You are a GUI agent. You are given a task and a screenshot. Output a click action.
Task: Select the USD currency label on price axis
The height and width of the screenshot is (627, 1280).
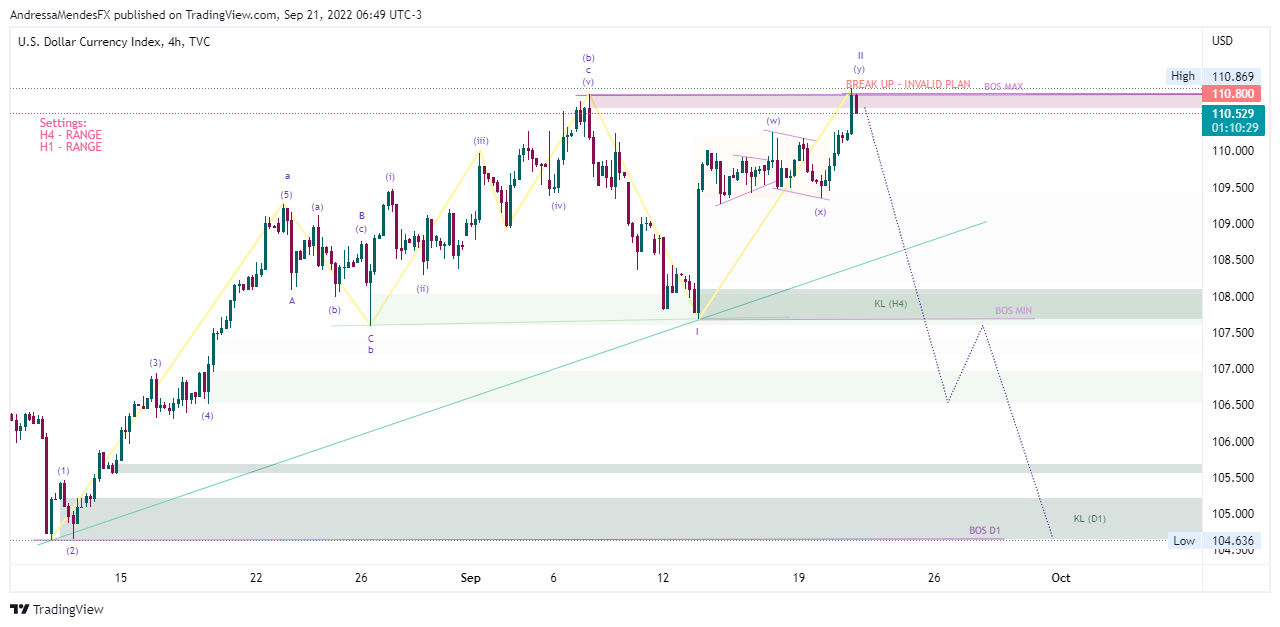pyautogui.click(x=1222, y=41)
